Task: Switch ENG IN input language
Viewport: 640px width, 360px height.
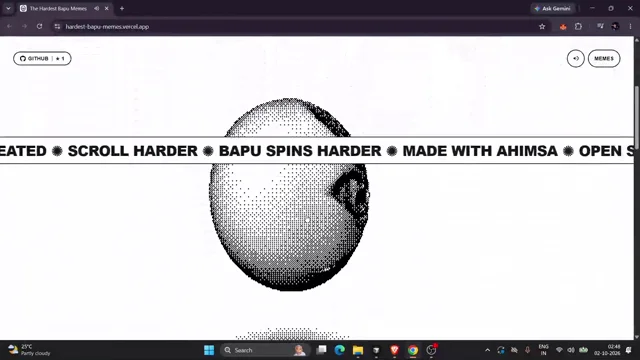Action: point(543,350)
